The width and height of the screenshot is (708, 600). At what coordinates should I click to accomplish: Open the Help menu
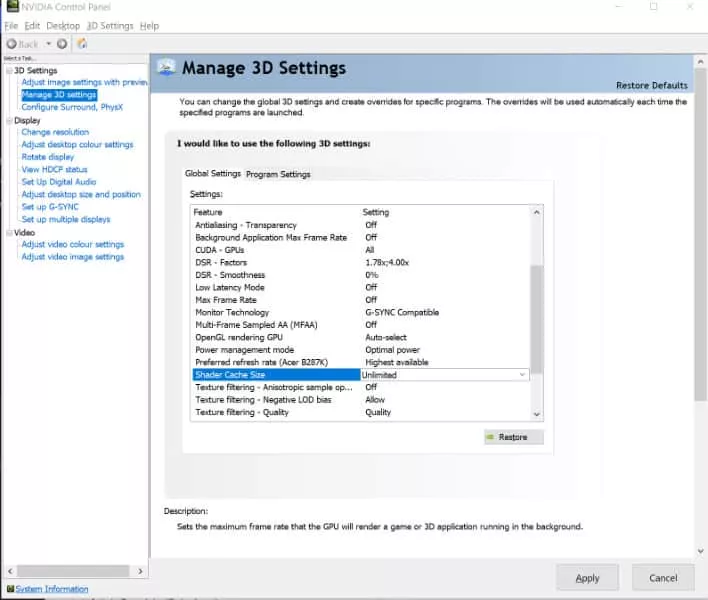[x=149, y=26]
